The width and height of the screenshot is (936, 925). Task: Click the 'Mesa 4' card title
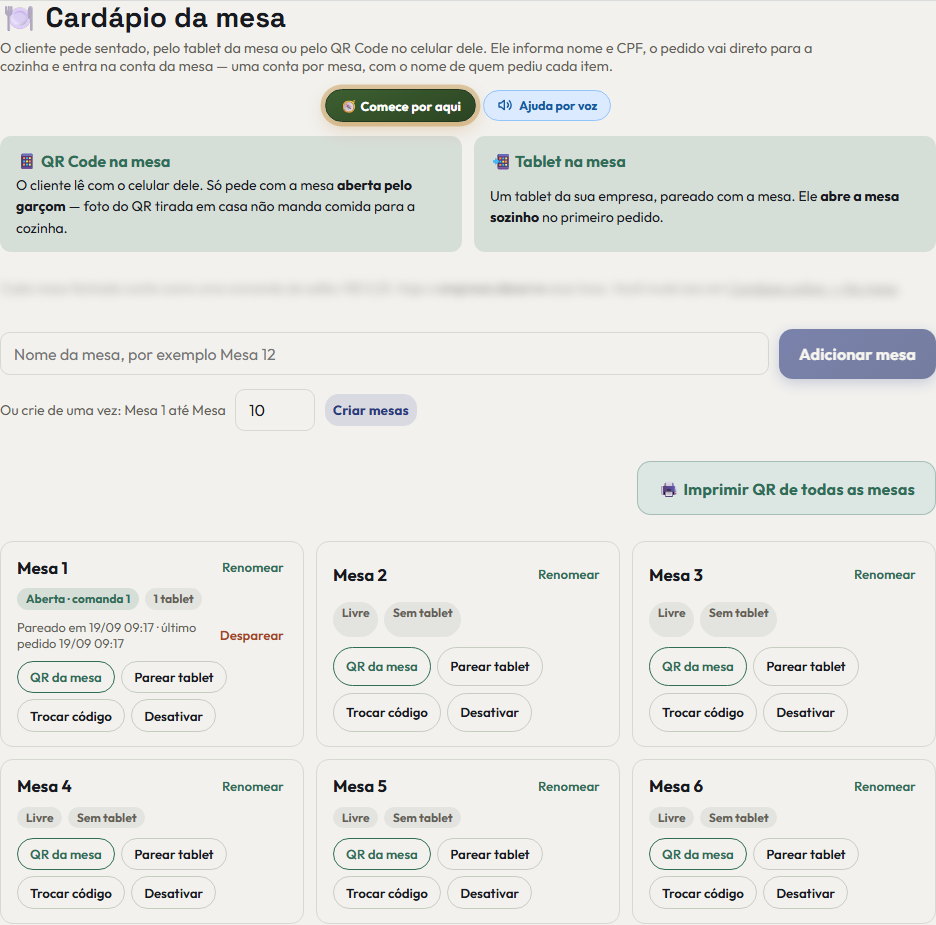(44, 787)
